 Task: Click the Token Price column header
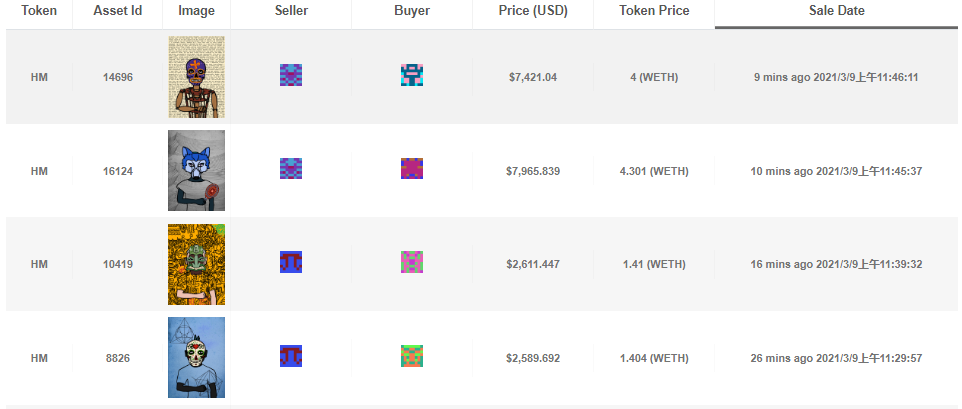pos(654,11)
